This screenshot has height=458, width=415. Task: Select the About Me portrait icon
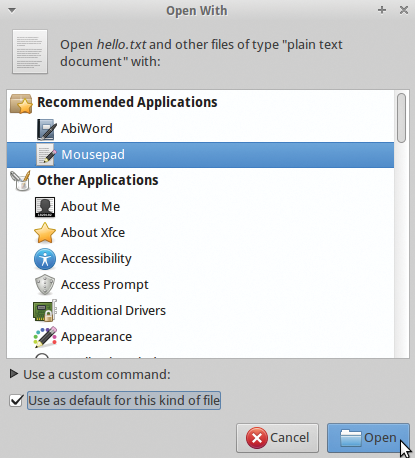point(45,207)
